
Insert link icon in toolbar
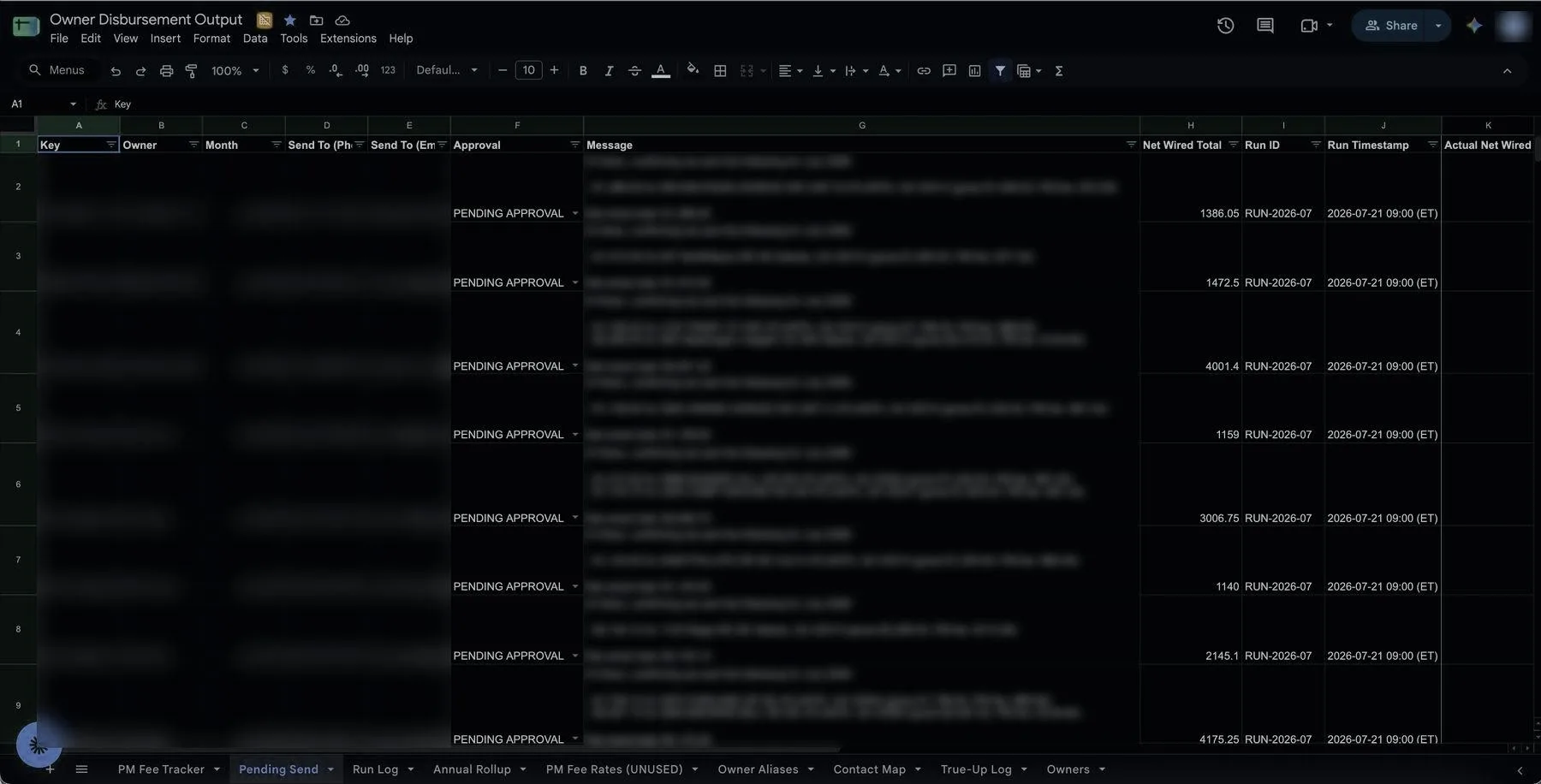[x=924, y=71]
